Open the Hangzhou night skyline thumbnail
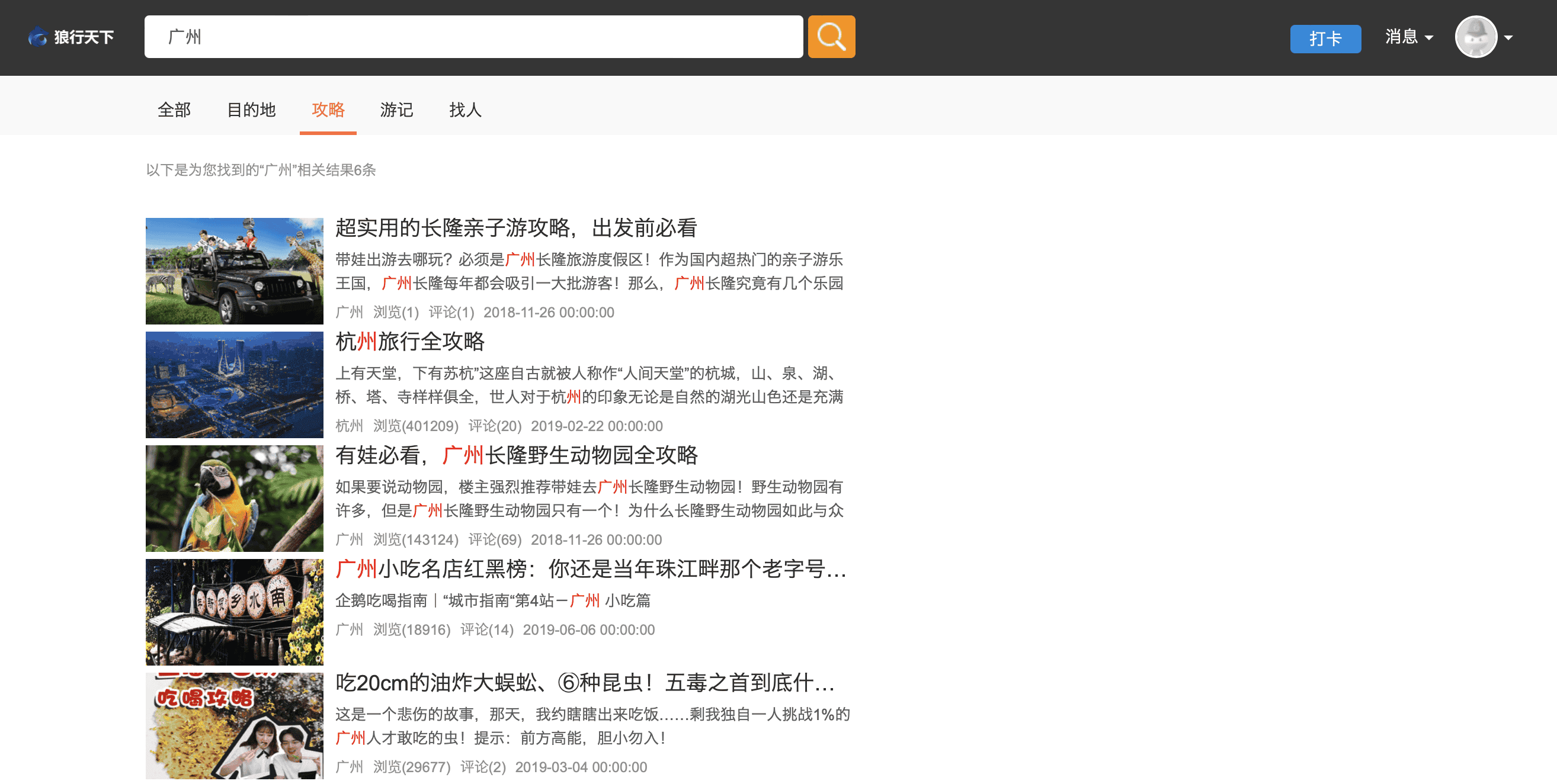Viewport: 1557px width, 784px height. click(234, 384)
